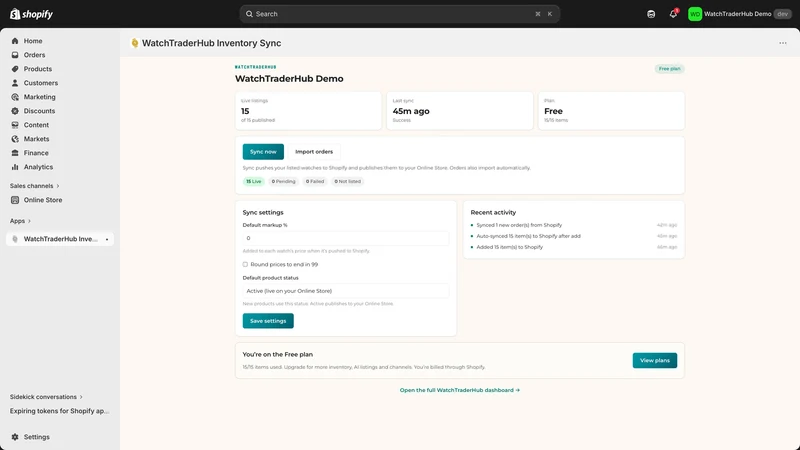The image size is (800, 450).
Task: Click the dev badge in top bar
Action: click(782, 14)
